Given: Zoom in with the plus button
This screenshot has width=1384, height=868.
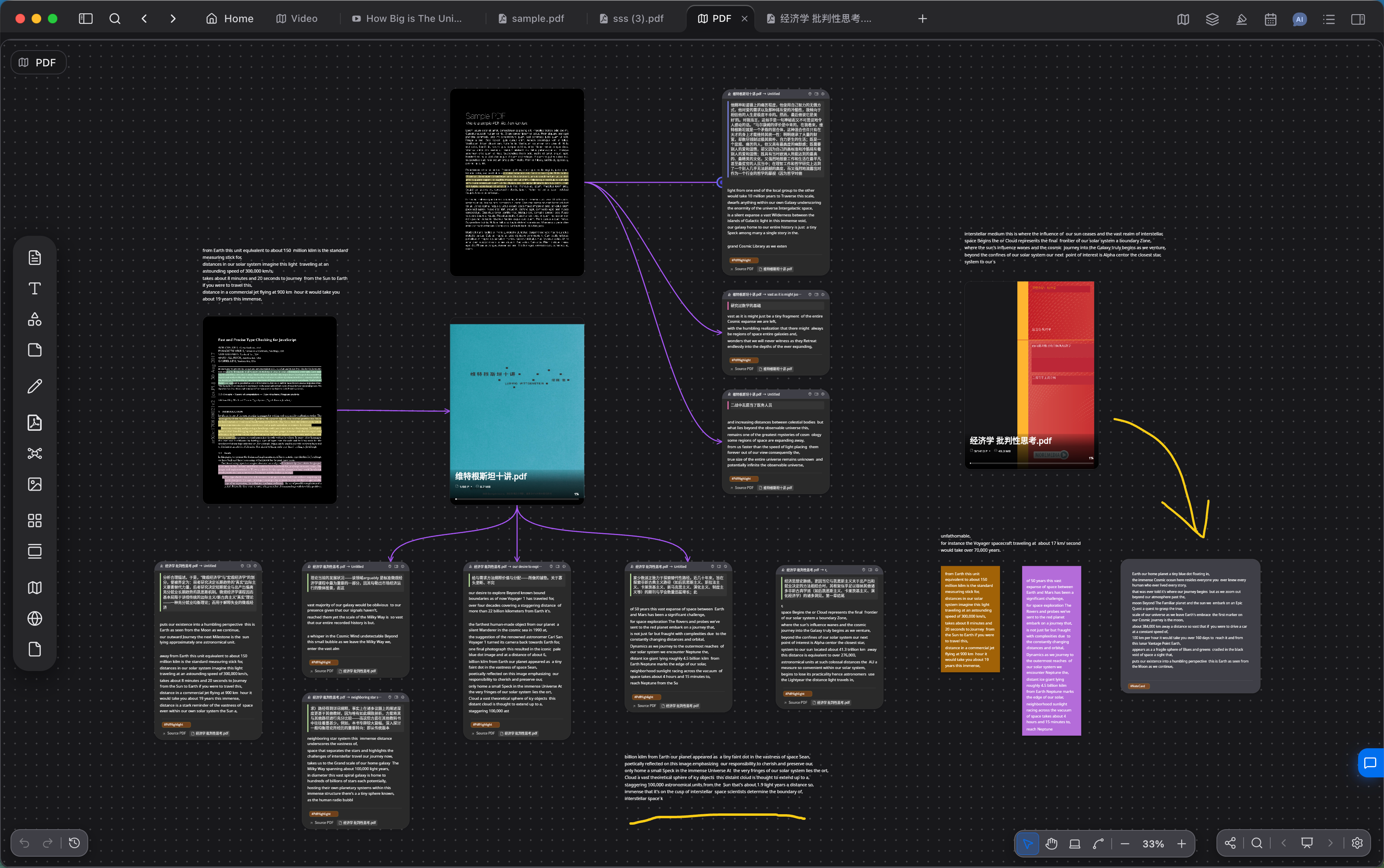Looking at the screenshot, I should pos(1181,843).
